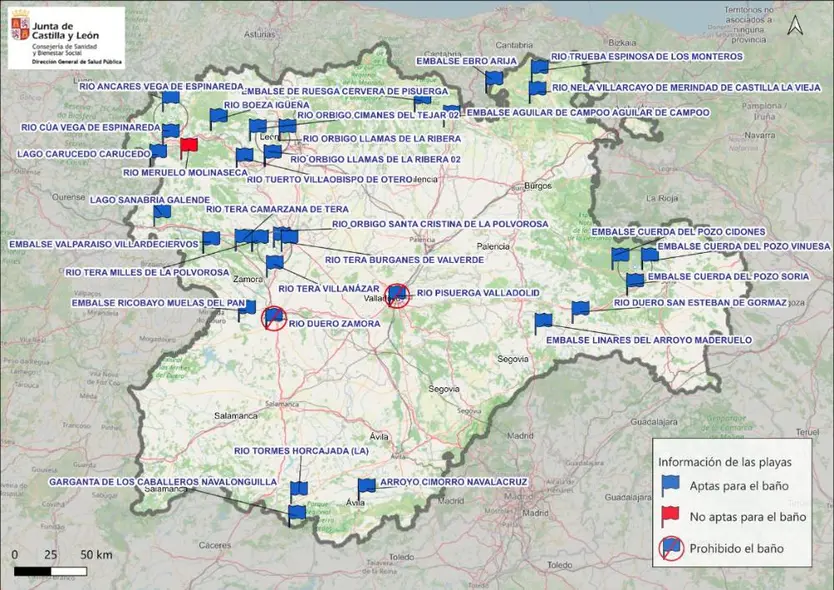
Task: Click the north arrow compass icon
Action: 795,25
